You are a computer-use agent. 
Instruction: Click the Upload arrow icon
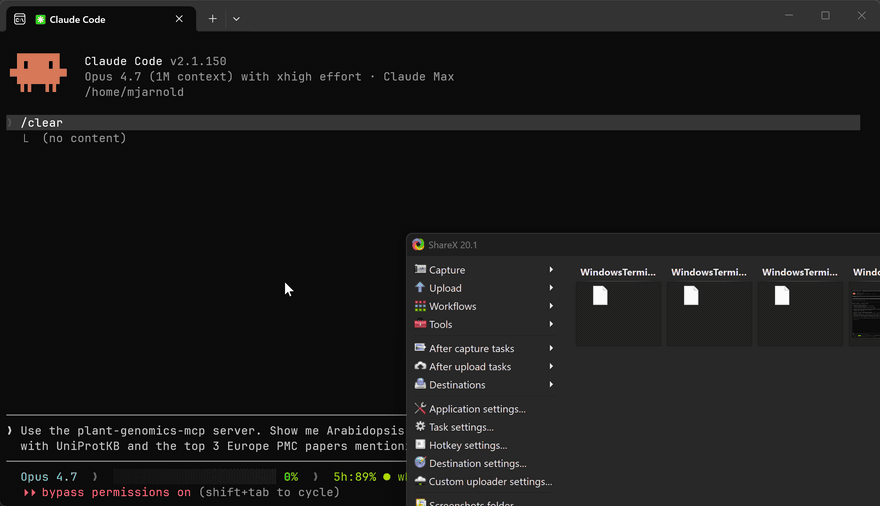tap(420, 287)
